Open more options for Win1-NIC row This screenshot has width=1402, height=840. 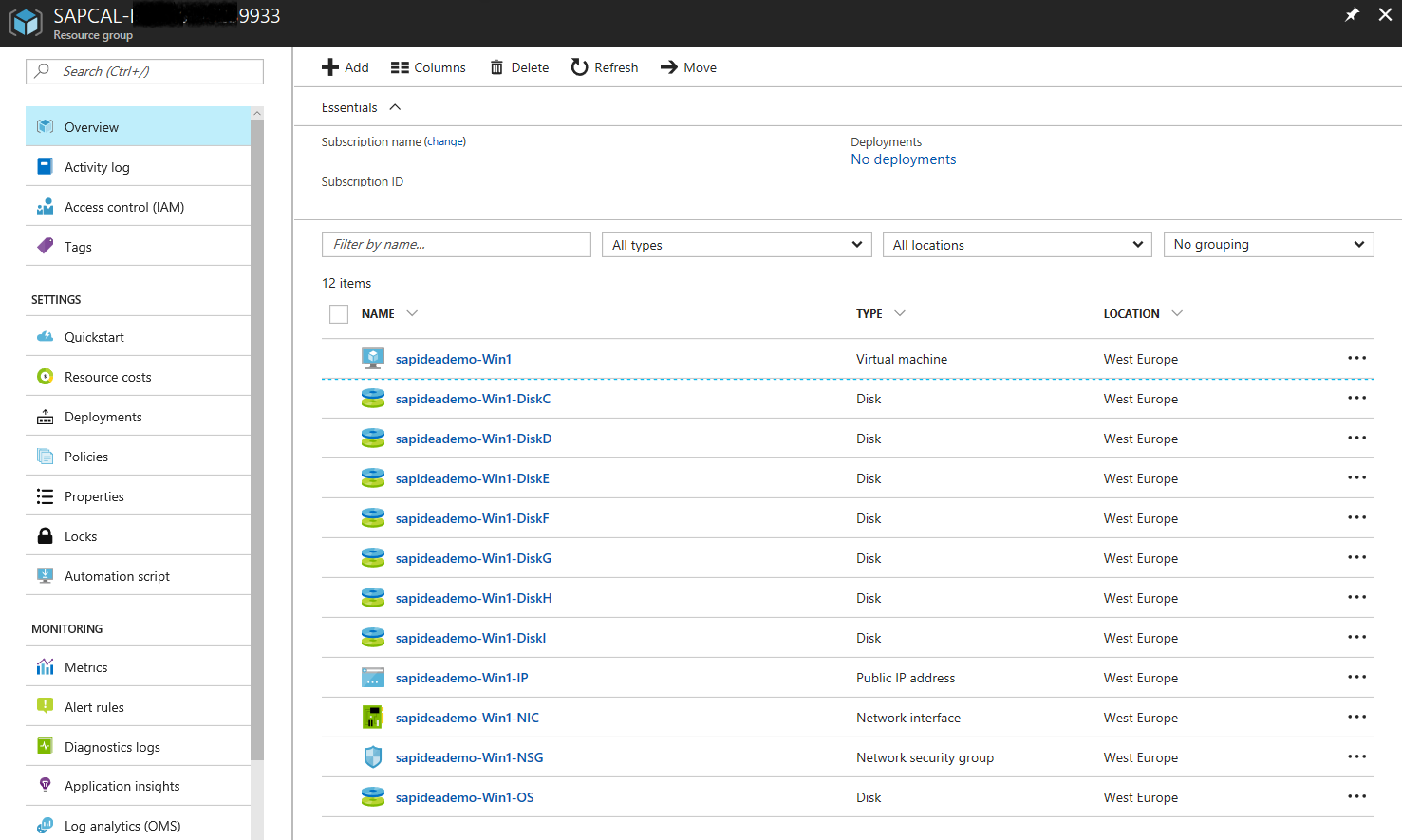(x=1357, y=717)
